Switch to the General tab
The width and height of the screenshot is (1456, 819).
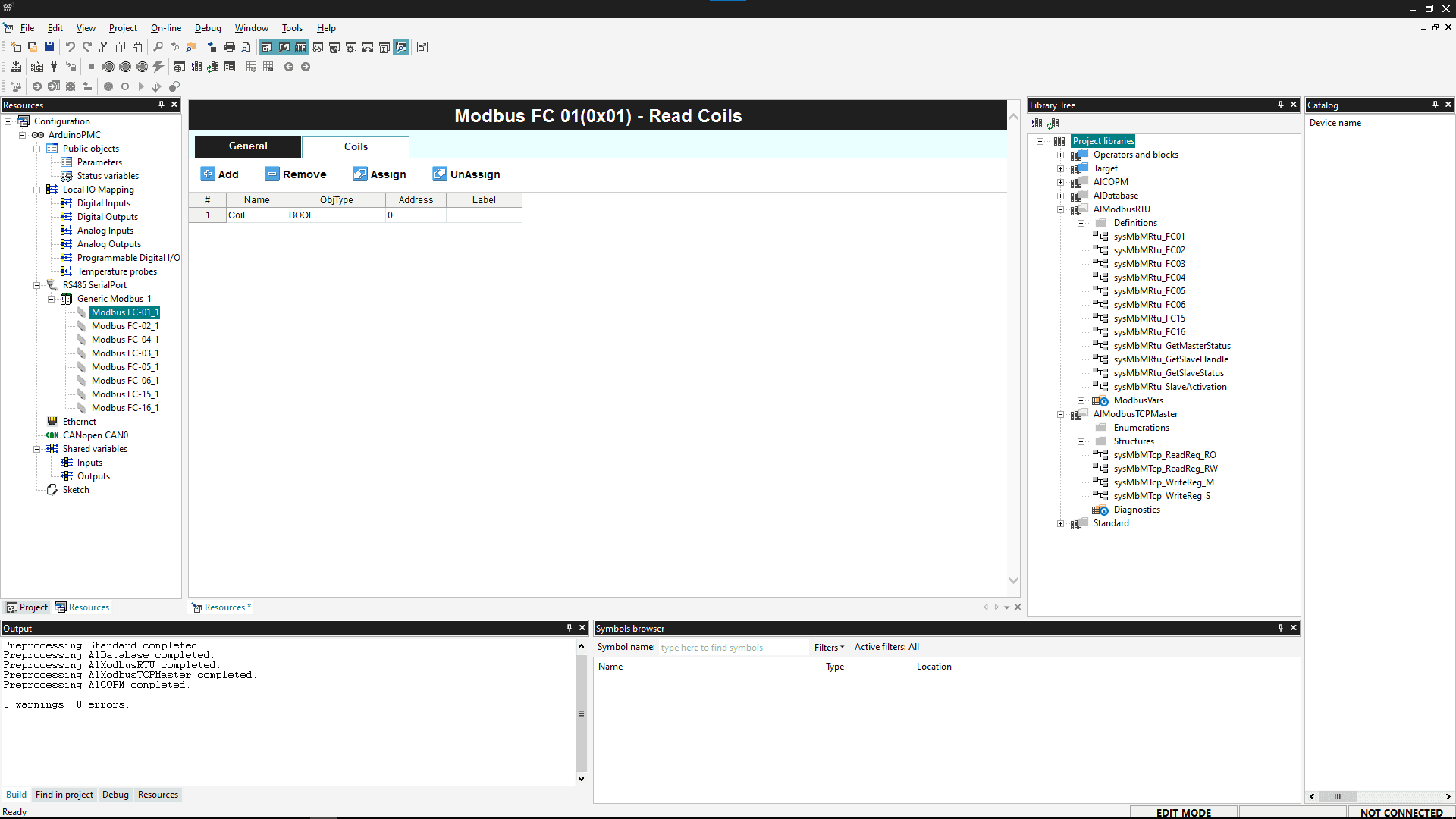pos(248,146)
